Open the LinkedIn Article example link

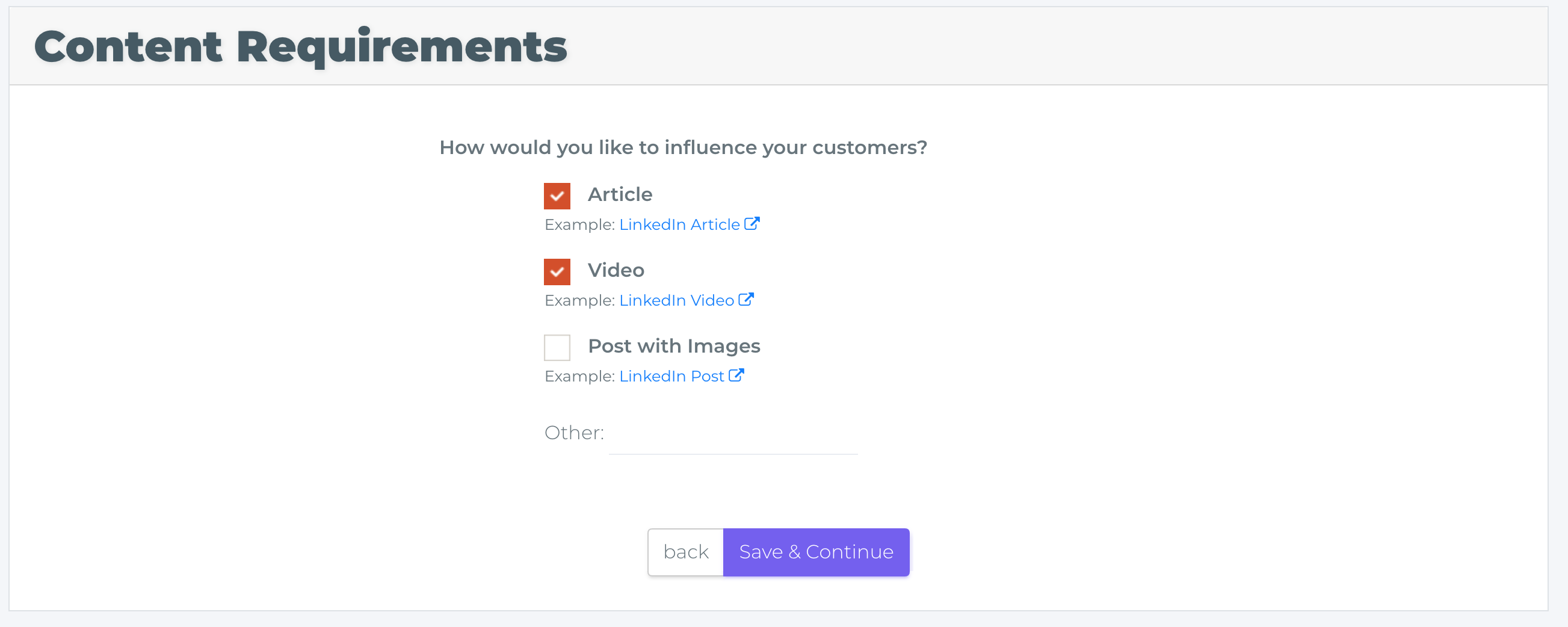[x=679, y=224]
